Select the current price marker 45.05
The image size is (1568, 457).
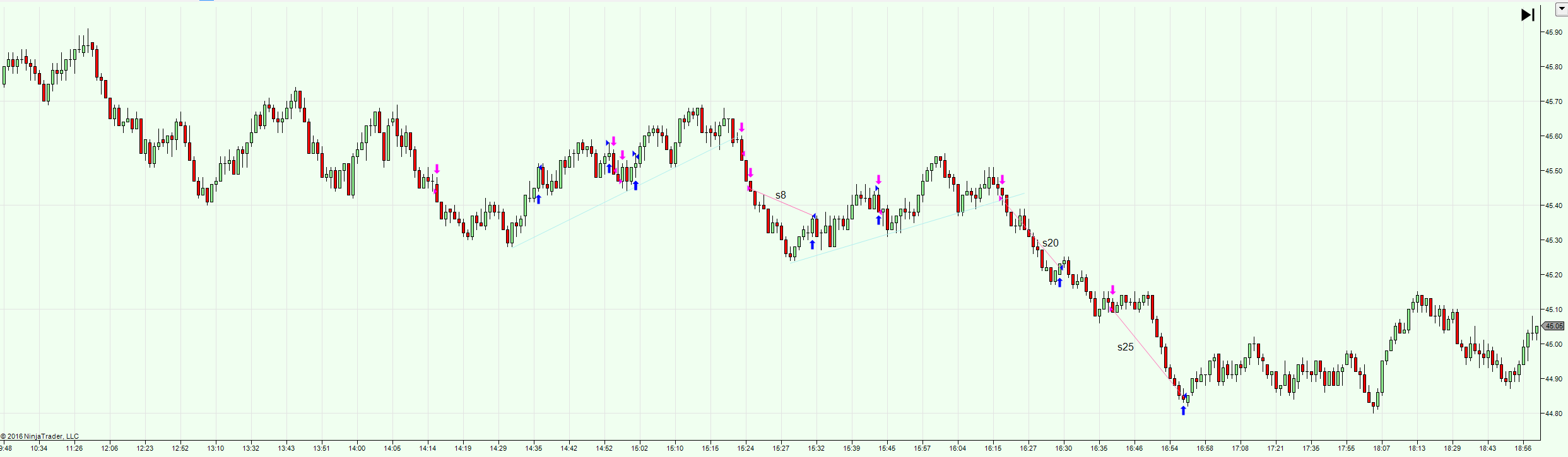point(1553,326)
